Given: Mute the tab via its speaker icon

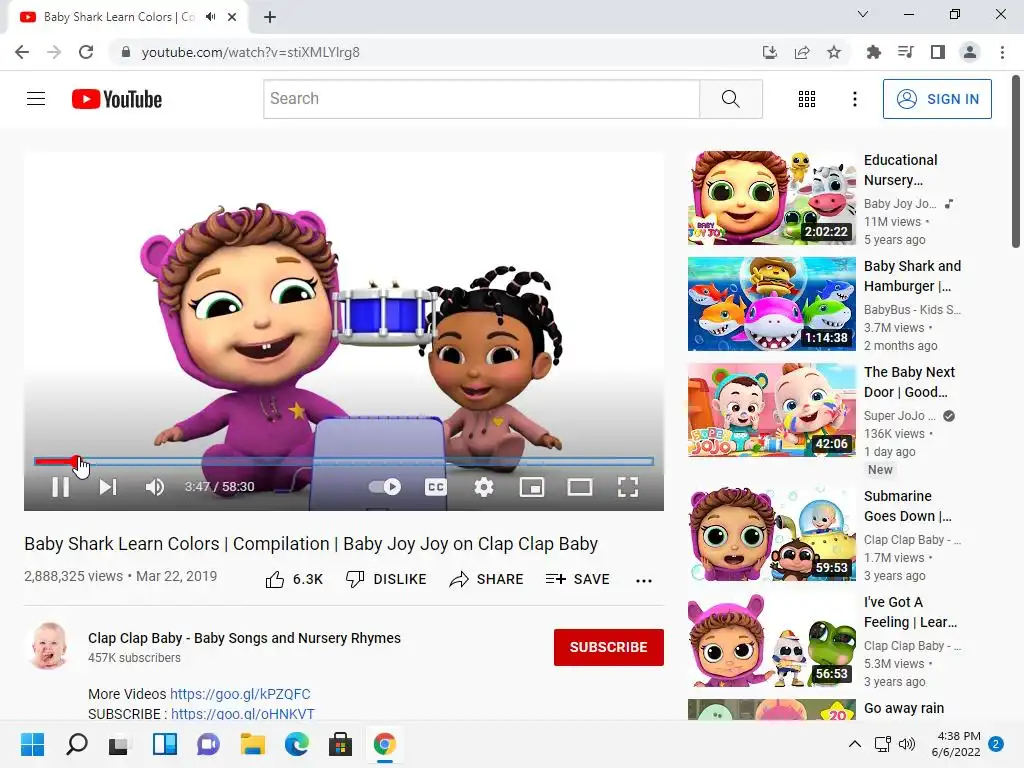Looking at the screenshot, I should (210, 17).
